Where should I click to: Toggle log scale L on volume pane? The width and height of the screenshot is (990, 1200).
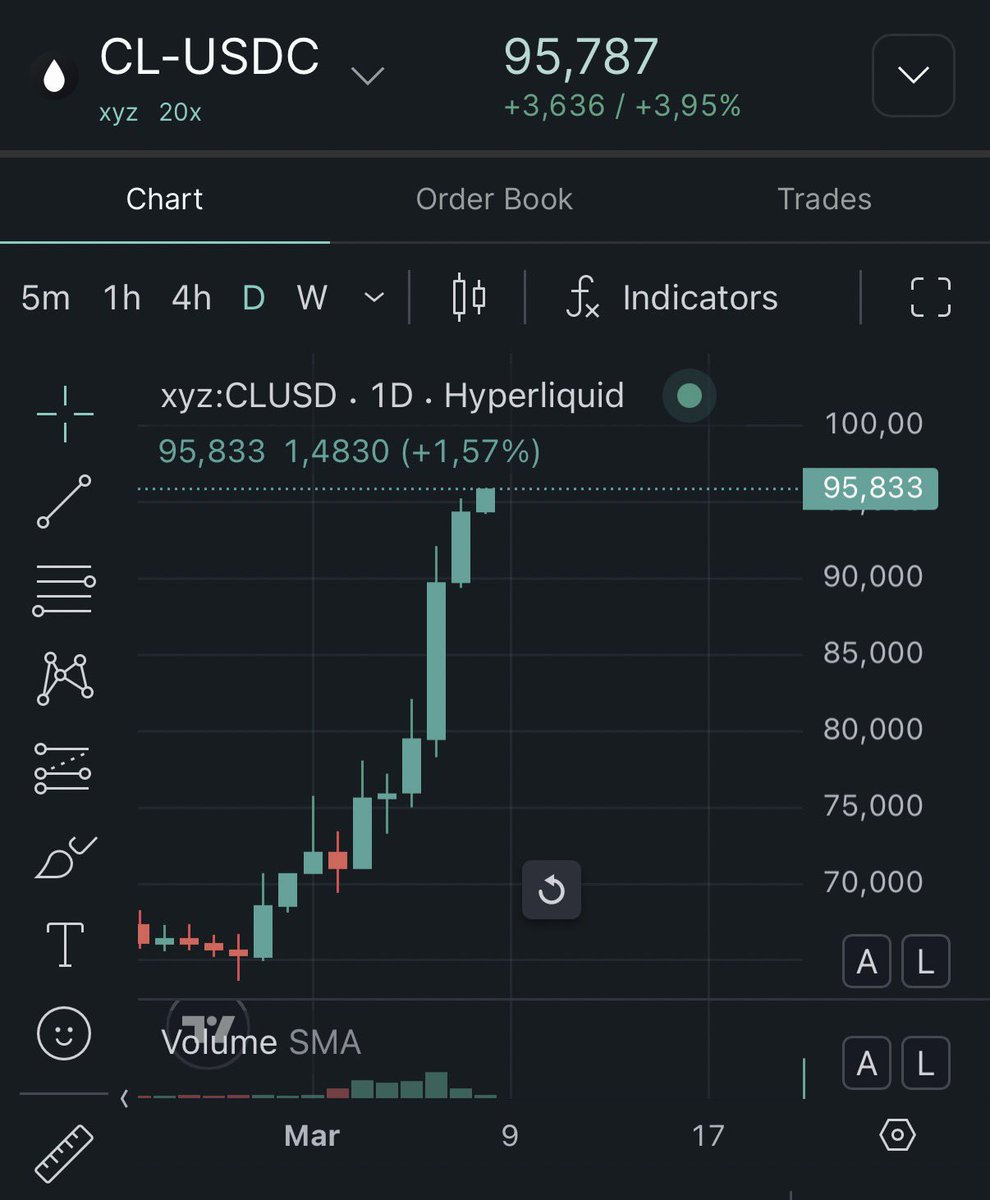(925, 1063)
